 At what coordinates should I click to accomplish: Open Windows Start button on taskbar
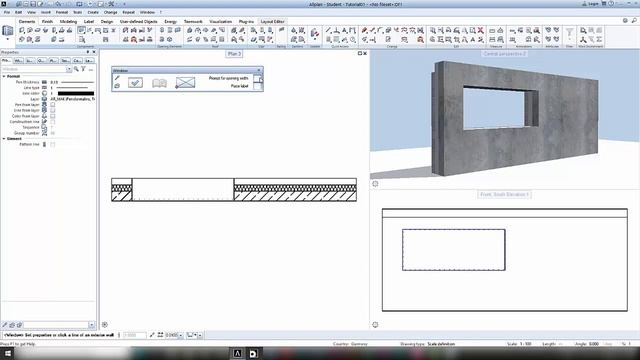[7, 354]
